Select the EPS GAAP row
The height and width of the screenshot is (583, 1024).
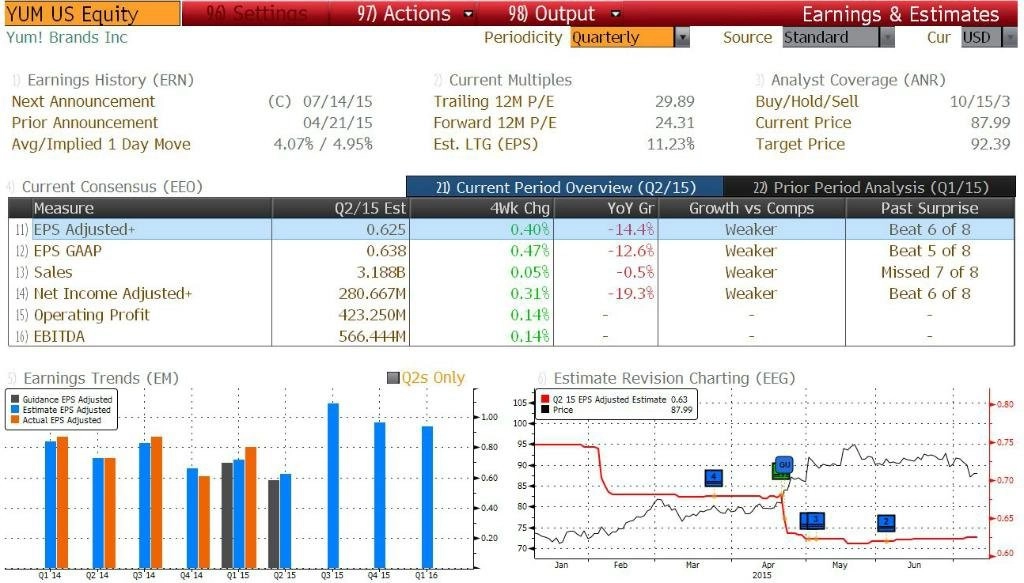point(511,251)
